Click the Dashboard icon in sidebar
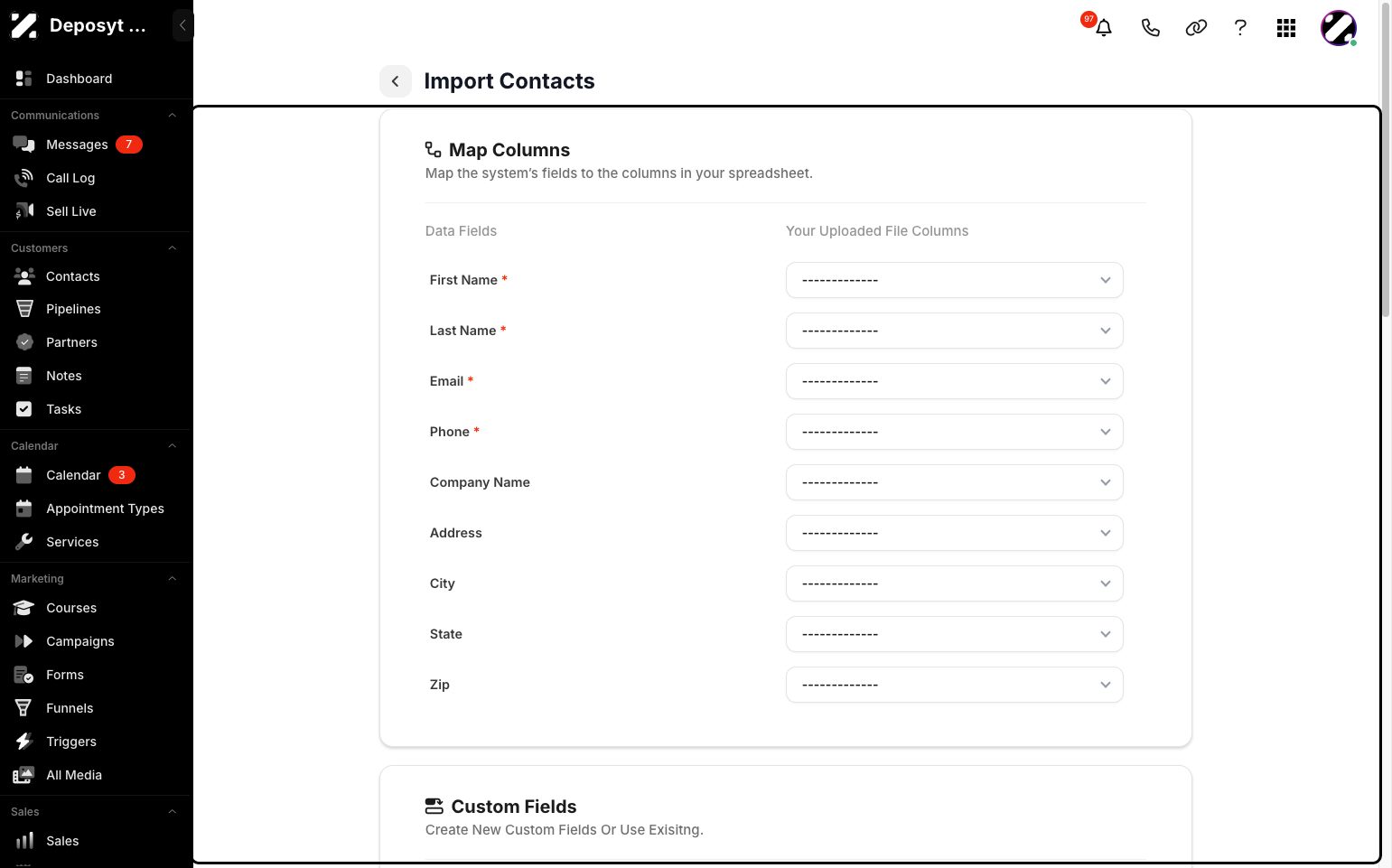 click(24, 79)
